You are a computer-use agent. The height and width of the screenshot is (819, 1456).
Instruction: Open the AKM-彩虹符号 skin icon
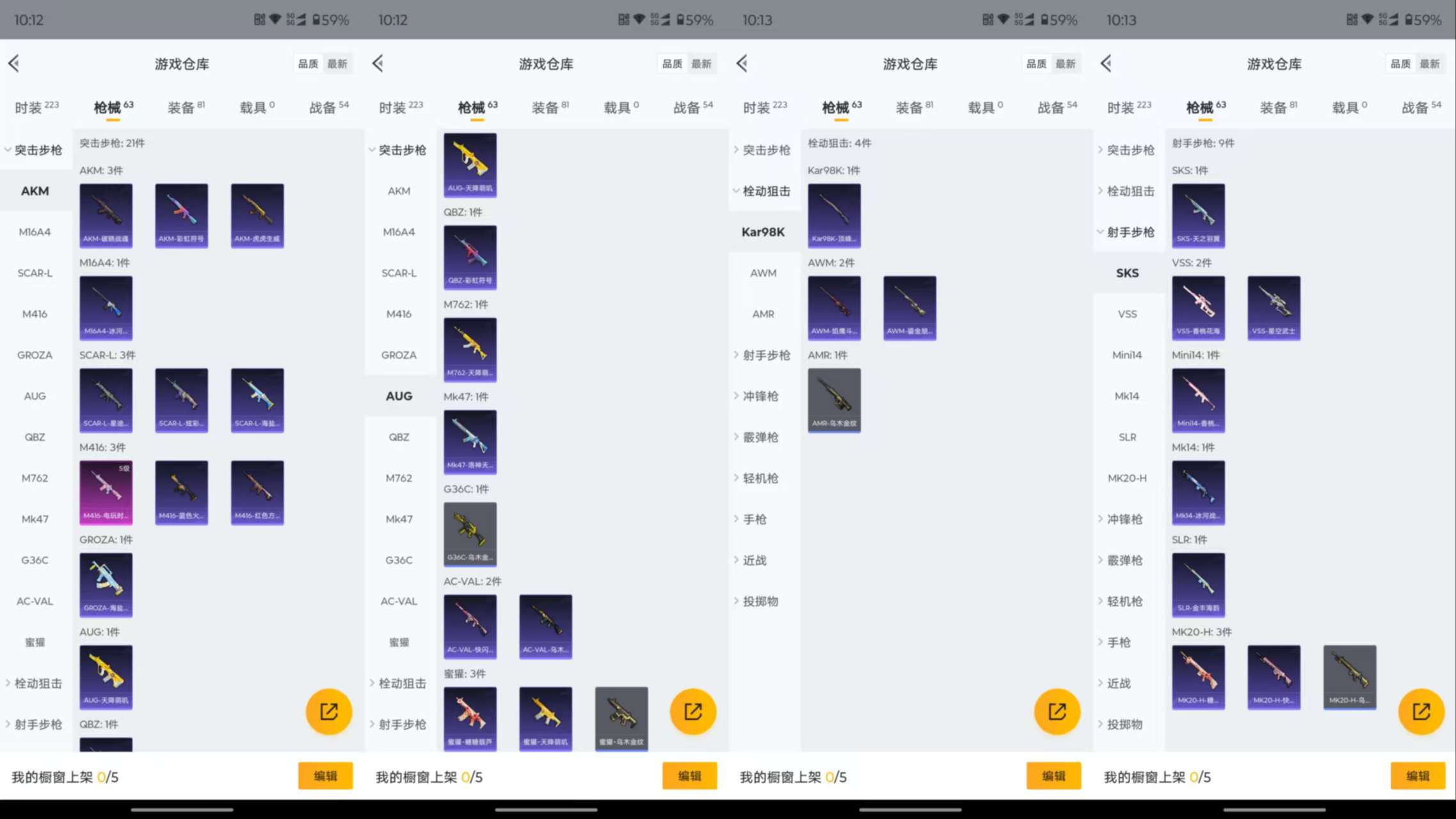182,216
